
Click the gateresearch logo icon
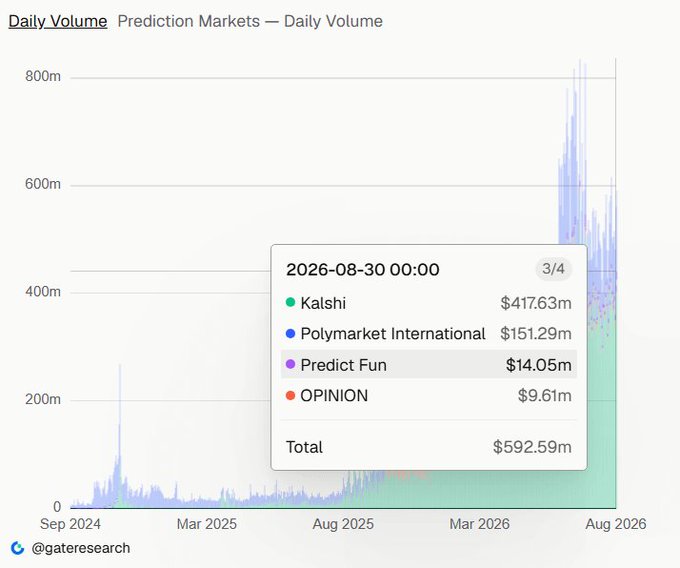click(17, 548)
